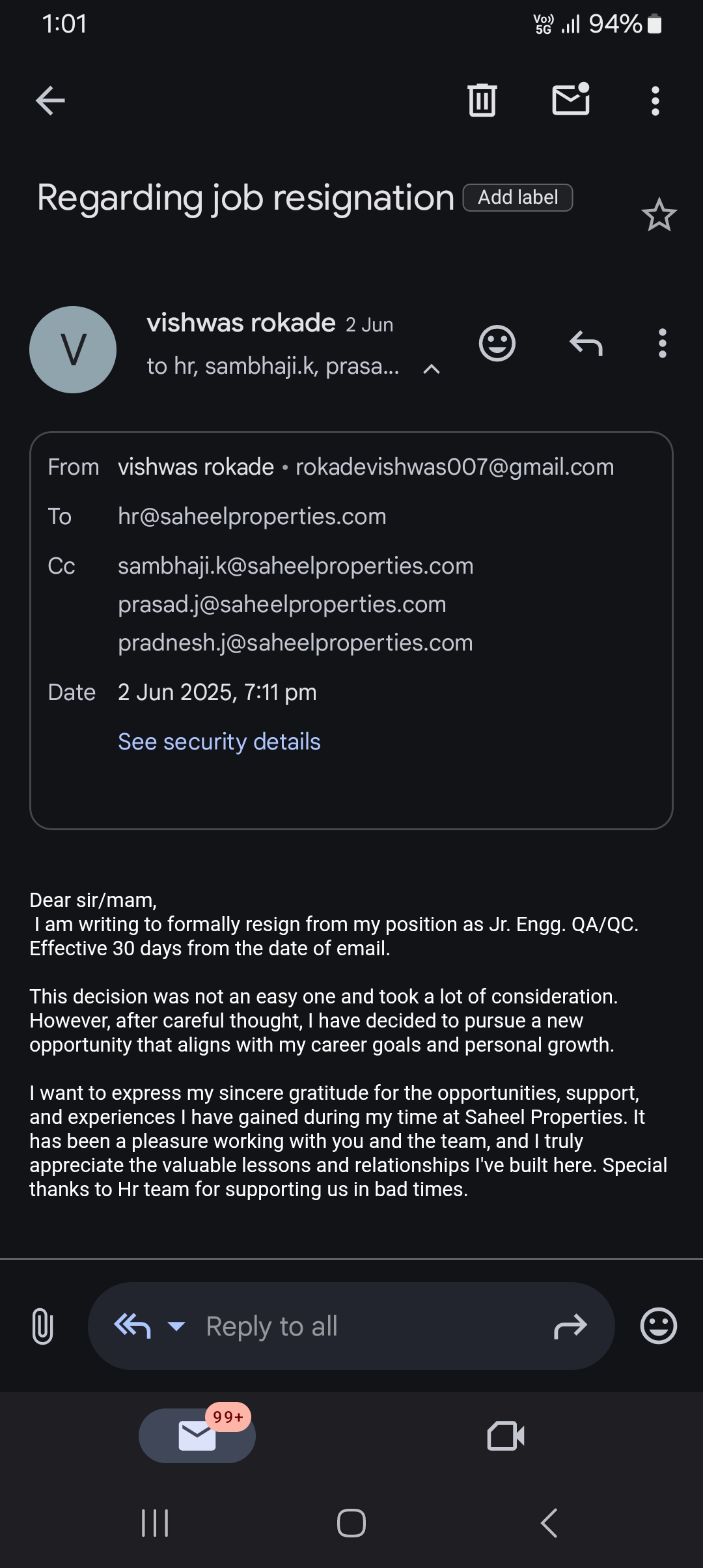
Task: Star the resignation email
Action: click(659, 216)
